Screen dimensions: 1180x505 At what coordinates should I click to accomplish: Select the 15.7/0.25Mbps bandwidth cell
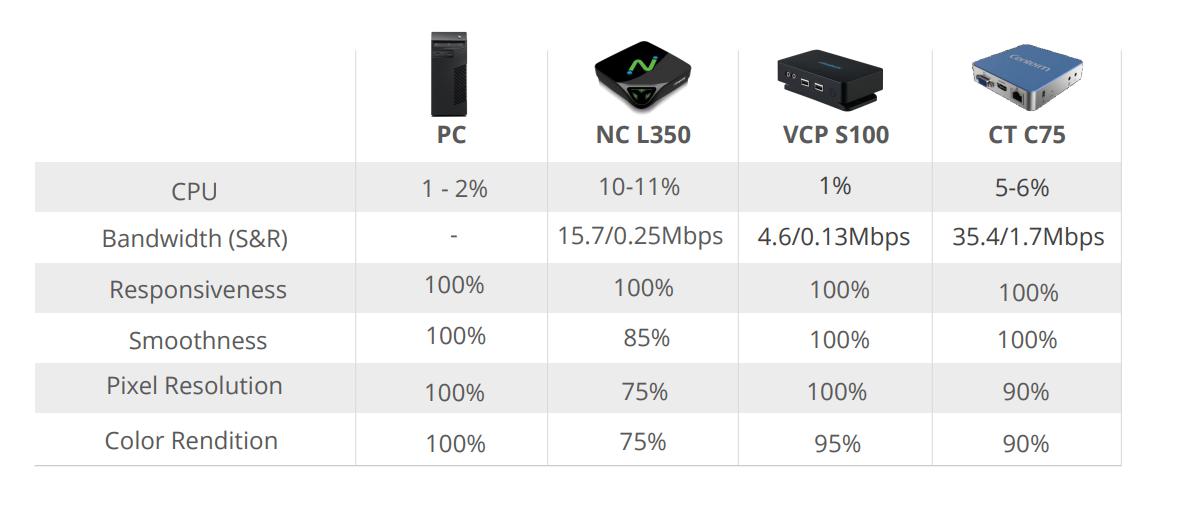[x=640, y=236]
